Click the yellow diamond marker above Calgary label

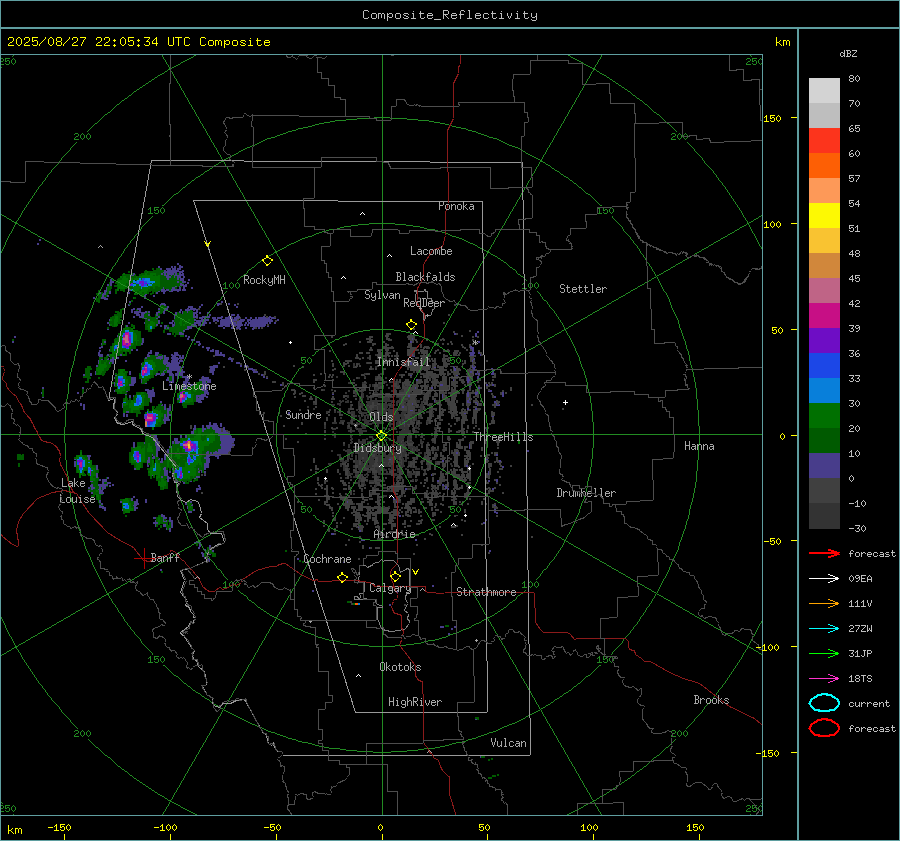(x=395, y=576)
